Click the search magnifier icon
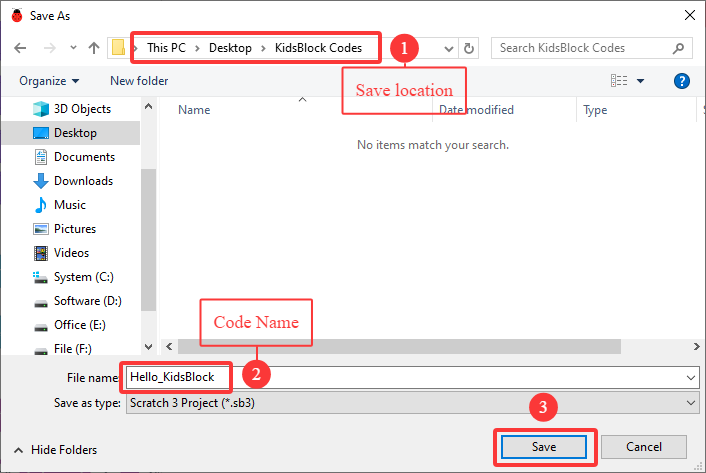Screen dimensions: 706x473 [x=678, y=48]
